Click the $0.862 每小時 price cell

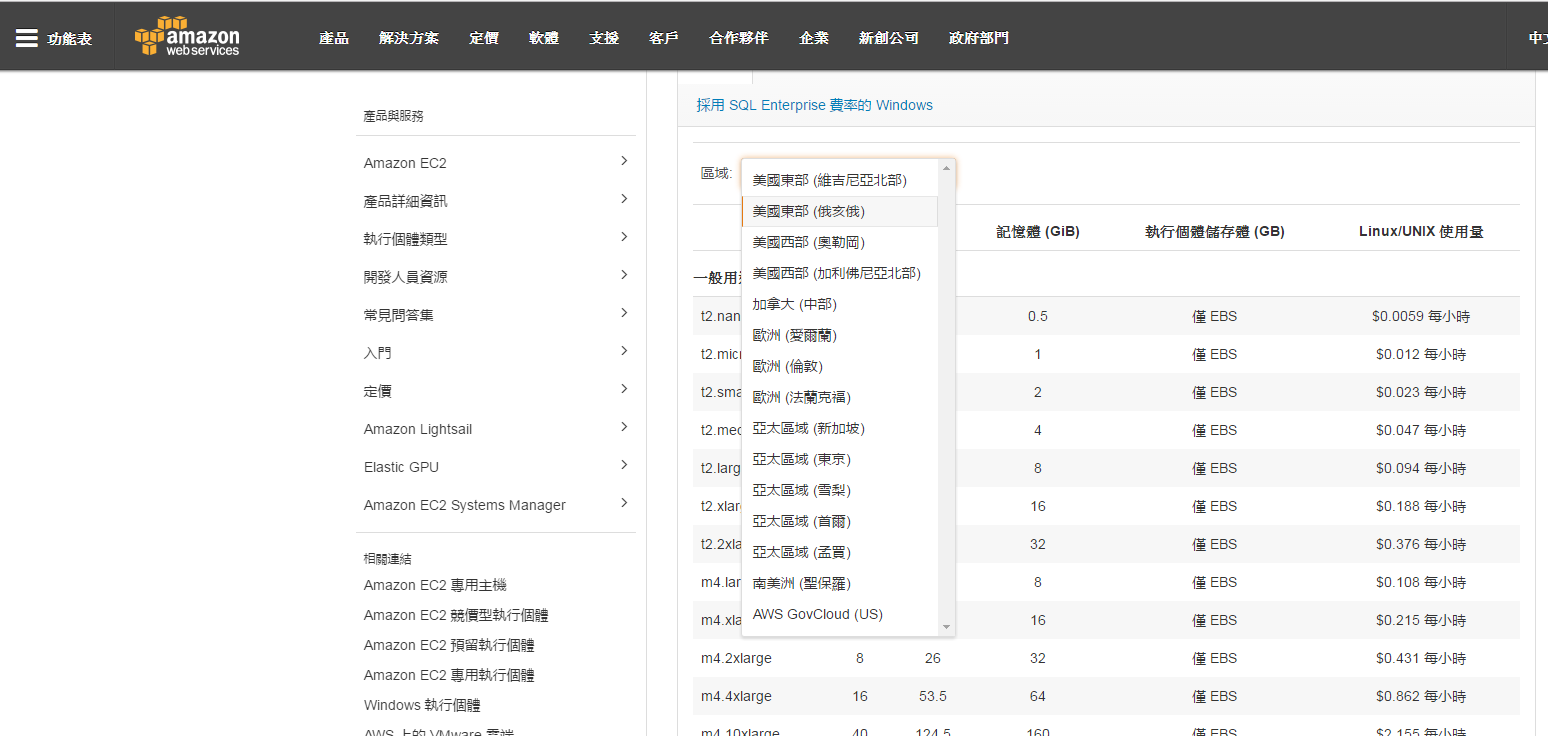click(x=1421, y=696)
